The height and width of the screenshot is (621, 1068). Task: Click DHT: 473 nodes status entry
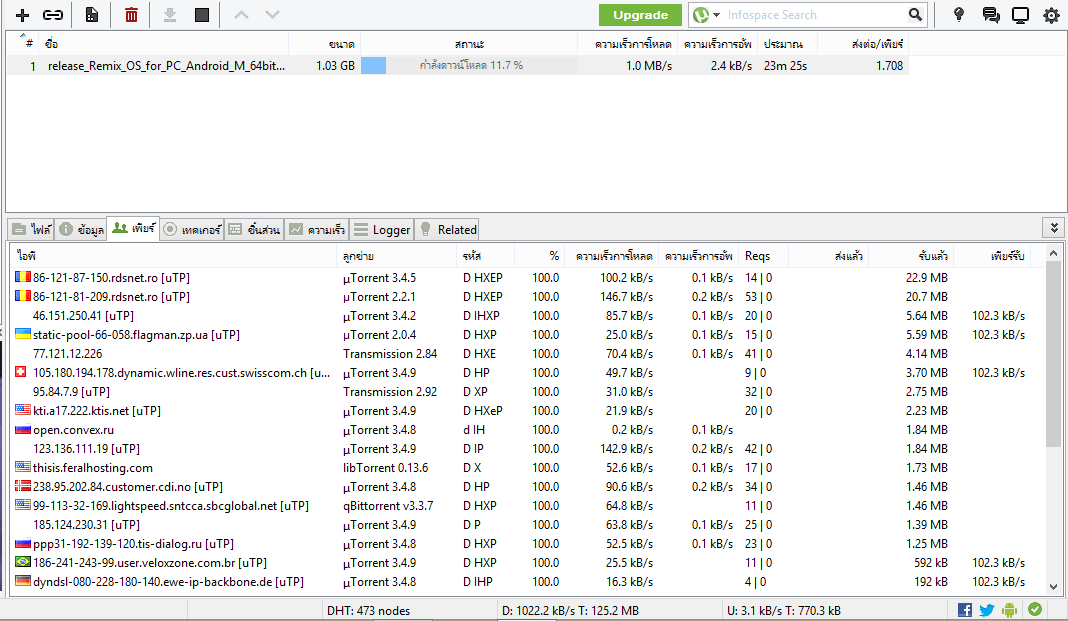(x=368, y=611)
